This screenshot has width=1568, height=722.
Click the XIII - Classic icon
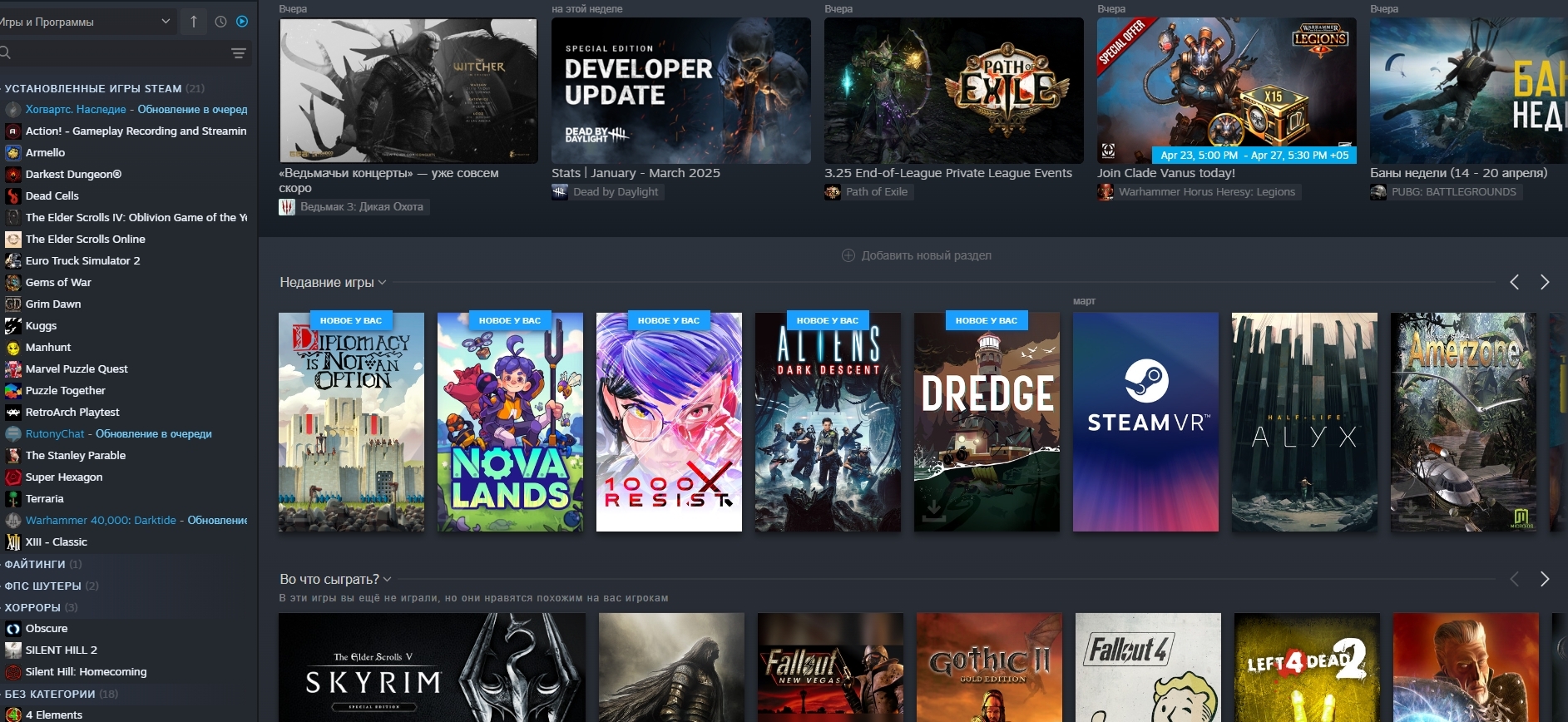[12, 541]
